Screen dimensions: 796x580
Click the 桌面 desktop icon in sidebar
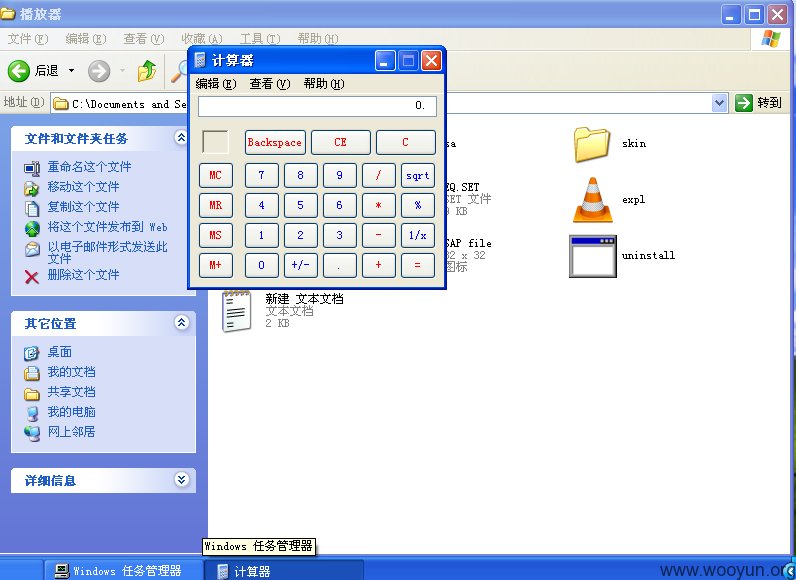tap(31, 353)
